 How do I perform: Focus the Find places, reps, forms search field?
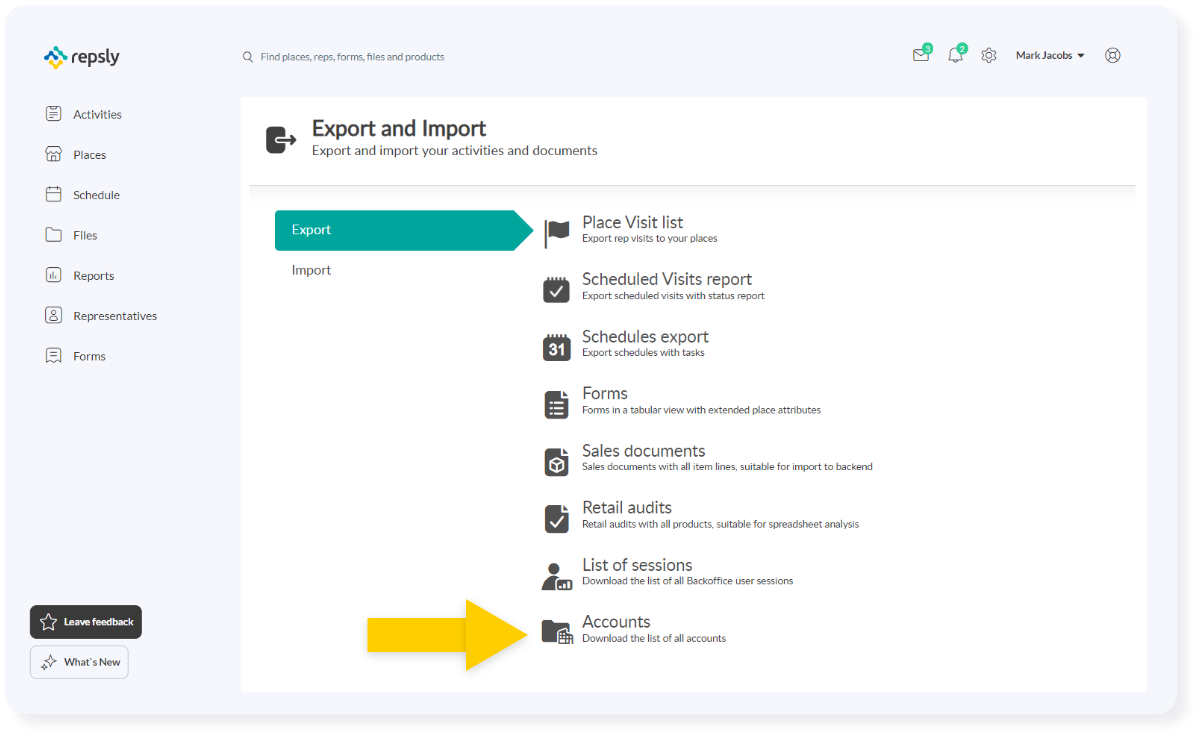[x=352, y=57]
